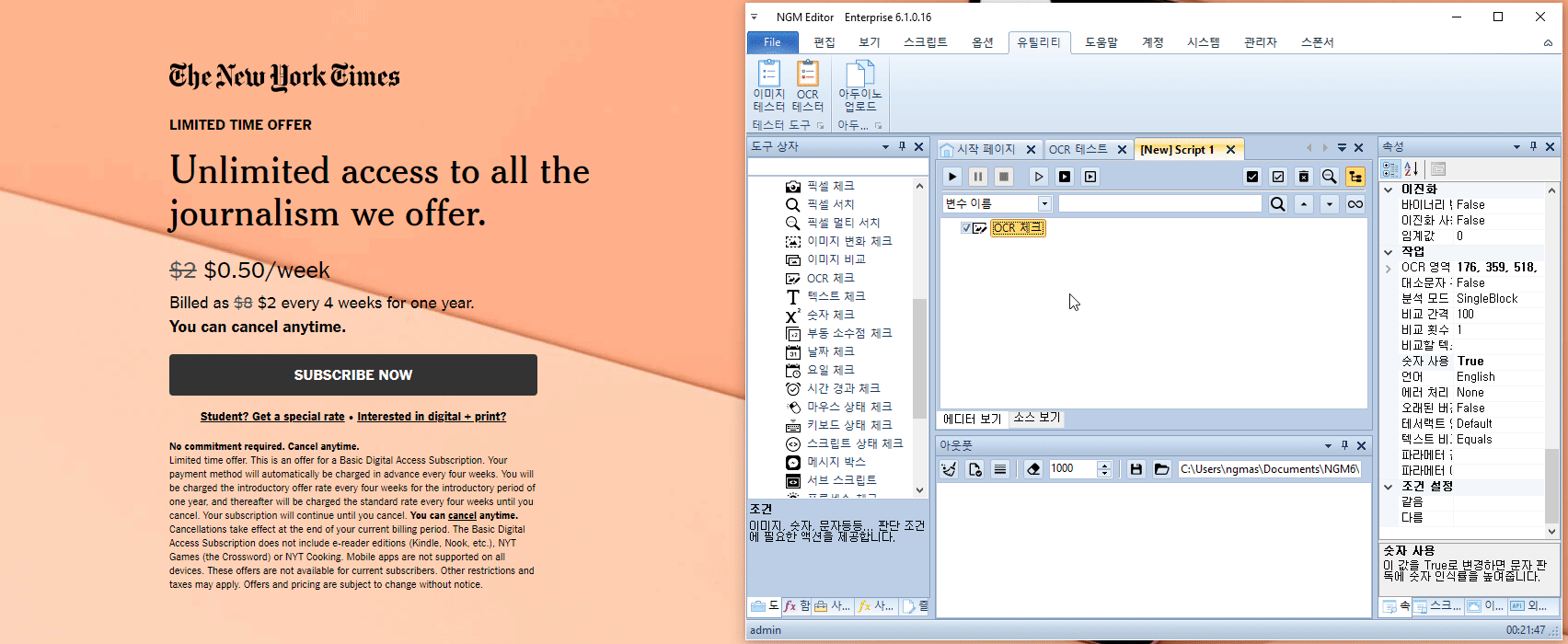1568x644 pixels.
Task: Open the 변수 이름 dropdown
Action: [x=1044, y=204]
